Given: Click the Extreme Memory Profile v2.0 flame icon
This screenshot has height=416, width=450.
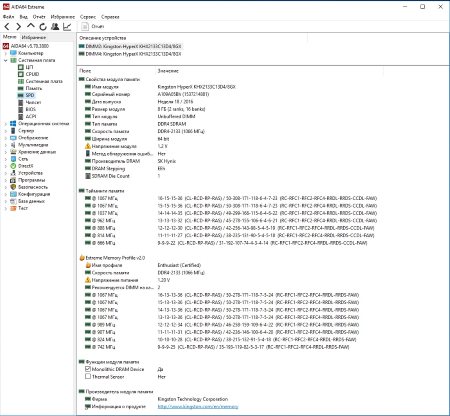Looking at the screenshot, I should pyautogui.click(x=82, y=258).
